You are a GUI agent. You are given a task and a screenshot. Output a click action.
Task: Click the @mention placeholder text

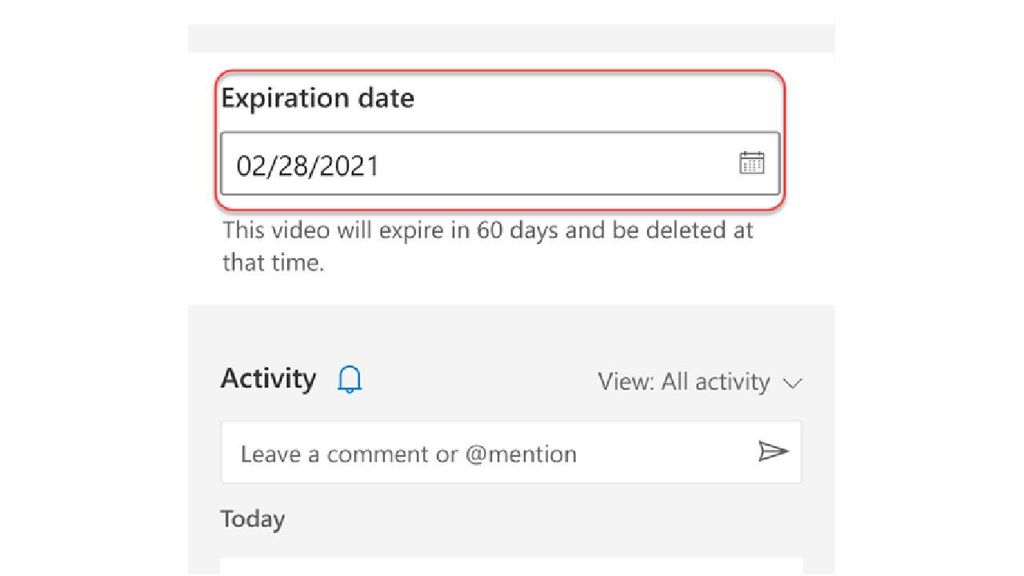pyautogui.click(x=521, y=454)
